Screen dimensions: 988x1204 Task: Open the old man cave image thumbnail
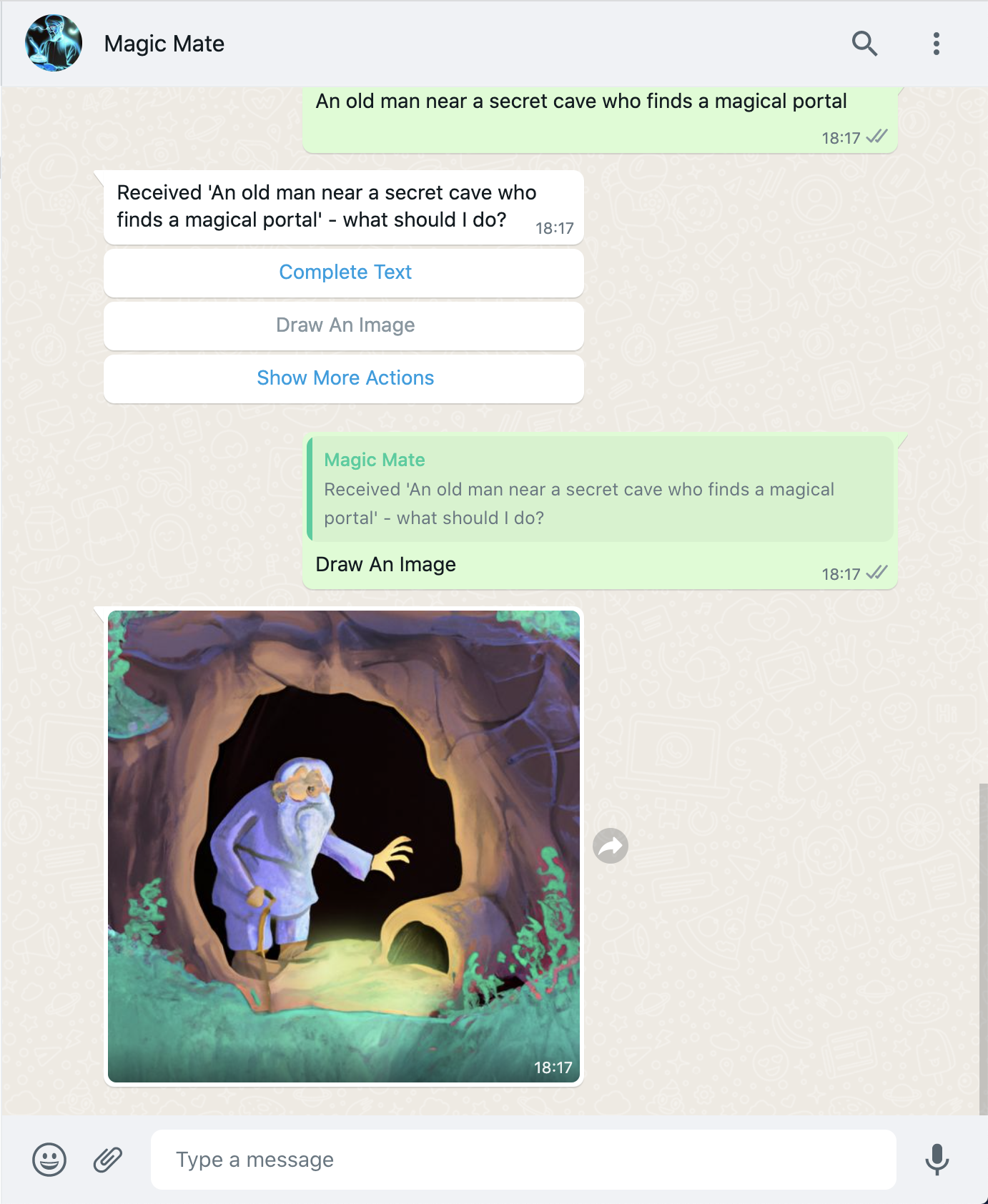click(x=344, y=846)
